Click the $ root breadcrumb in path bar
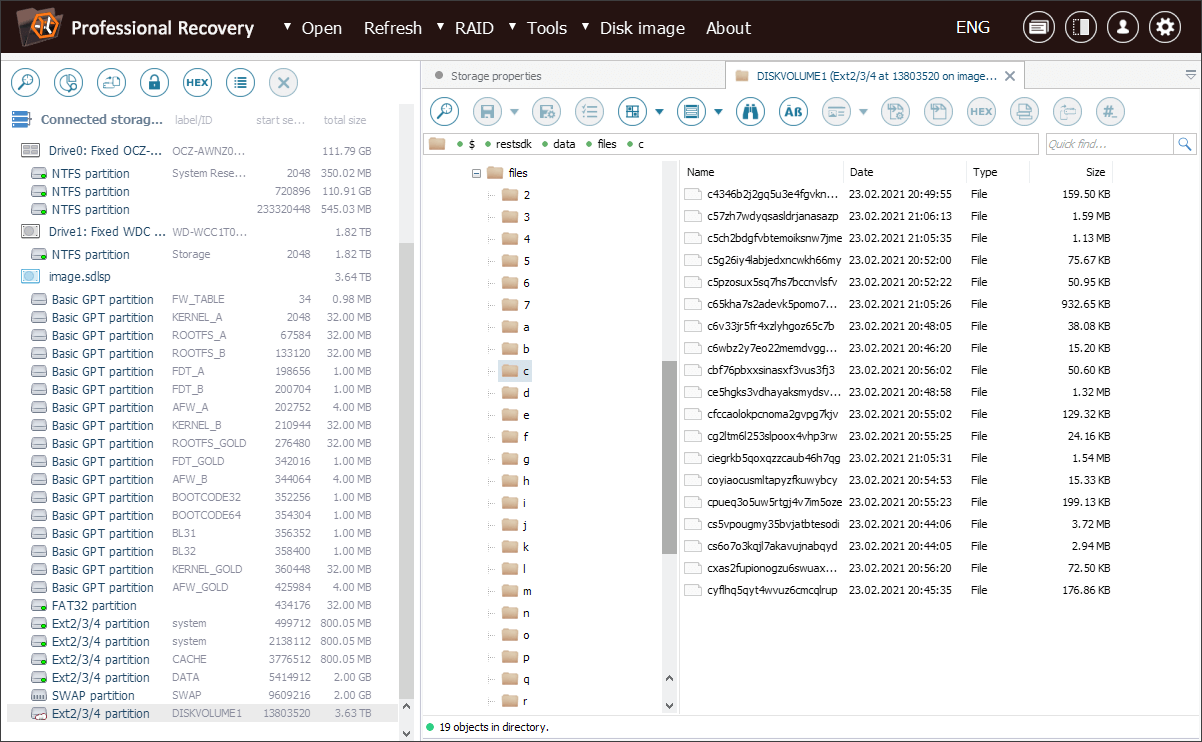The image size is (1202, 742). [x=471, y=144]
